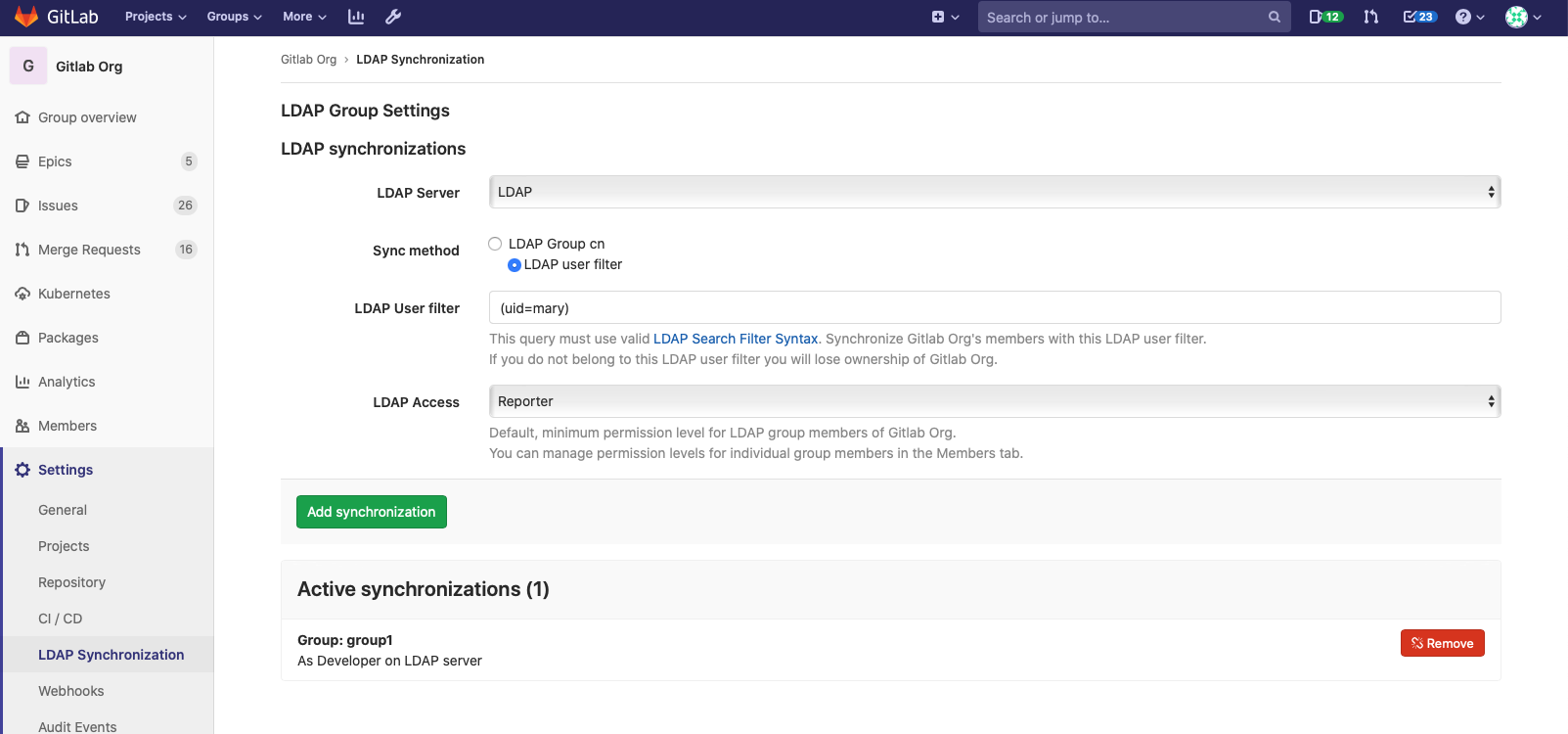Click the search magnifier icon

pos(1275,17)
